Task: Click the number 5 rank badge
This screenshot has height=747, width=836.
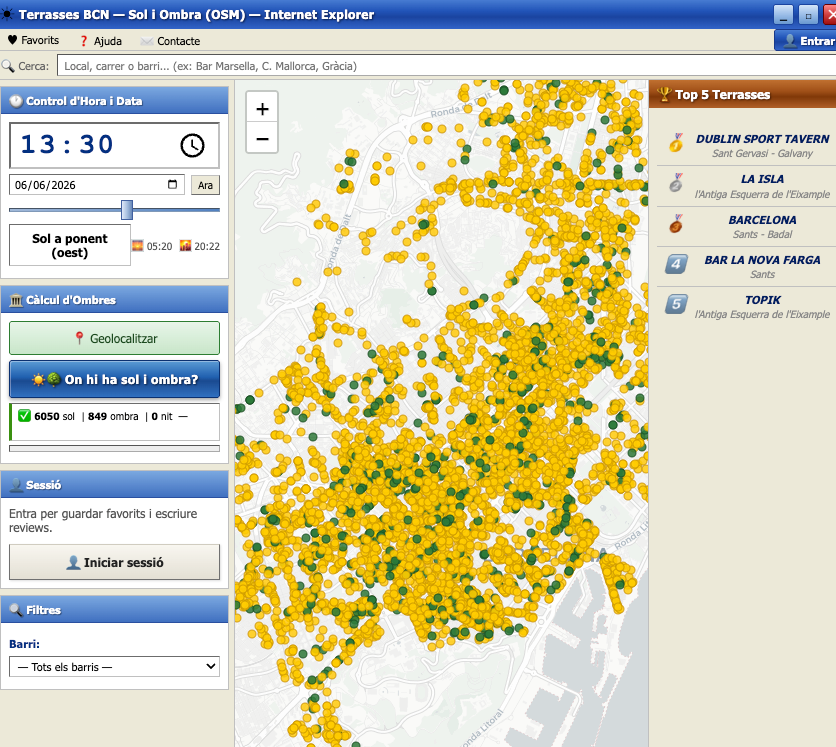Action: coord(676,304)
